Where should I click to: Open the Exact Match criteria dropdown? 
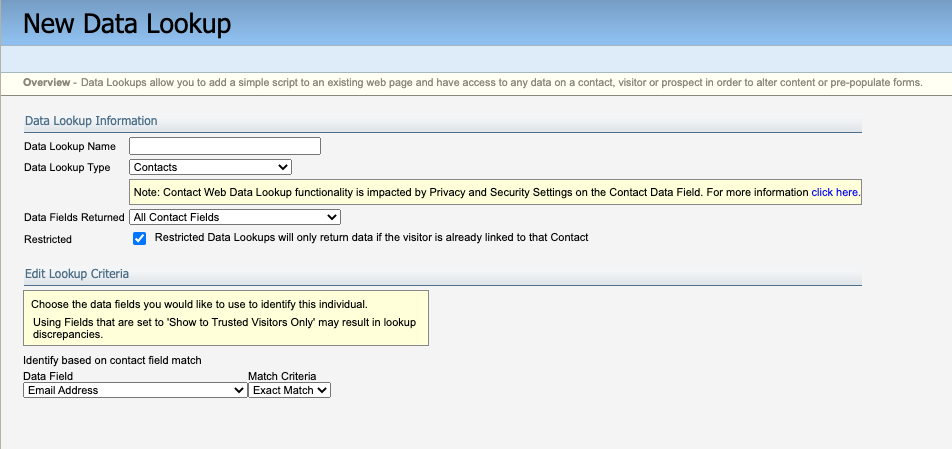click(x=290, y=390)
